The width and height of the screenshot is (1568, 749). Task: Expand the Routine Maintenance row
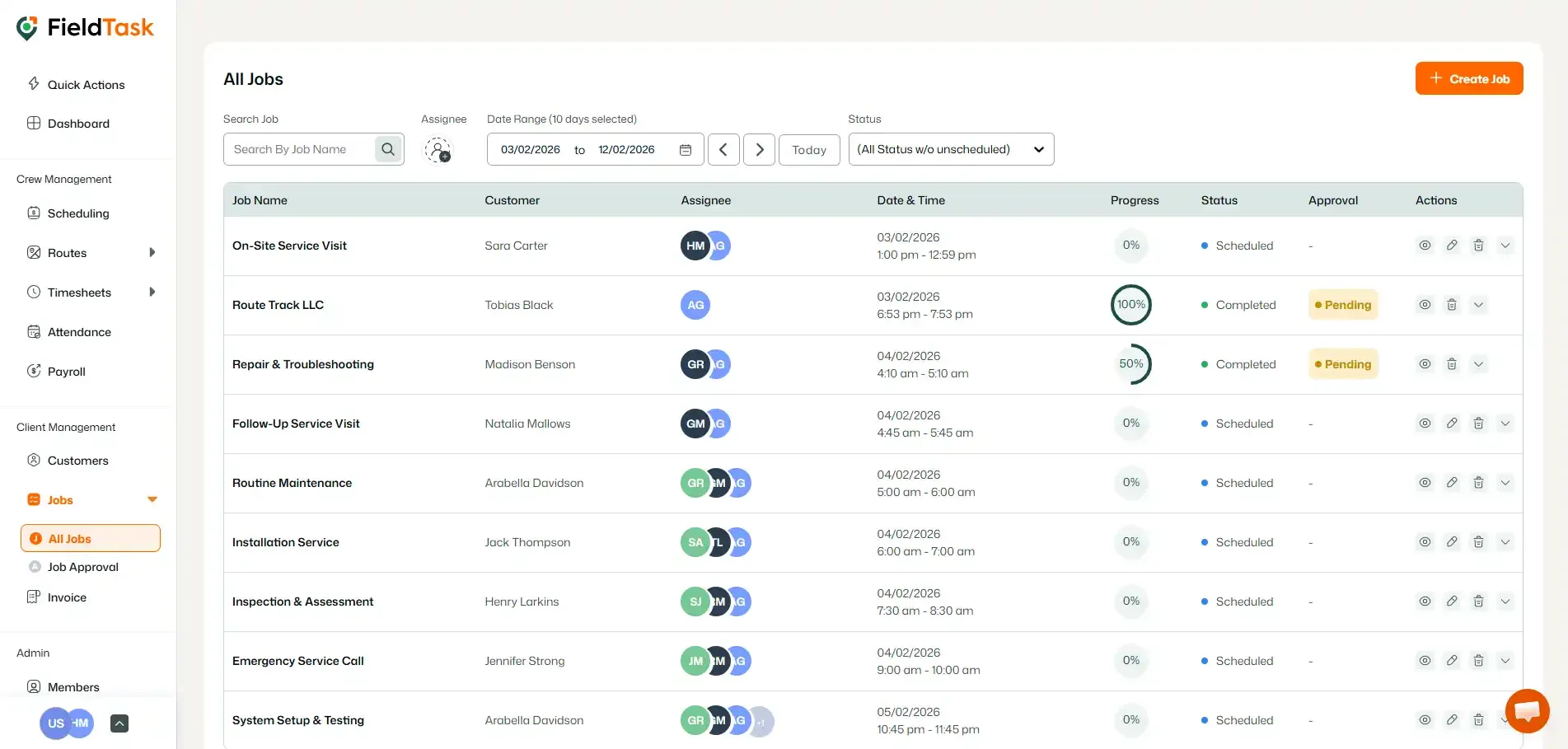pos(1505,483)
